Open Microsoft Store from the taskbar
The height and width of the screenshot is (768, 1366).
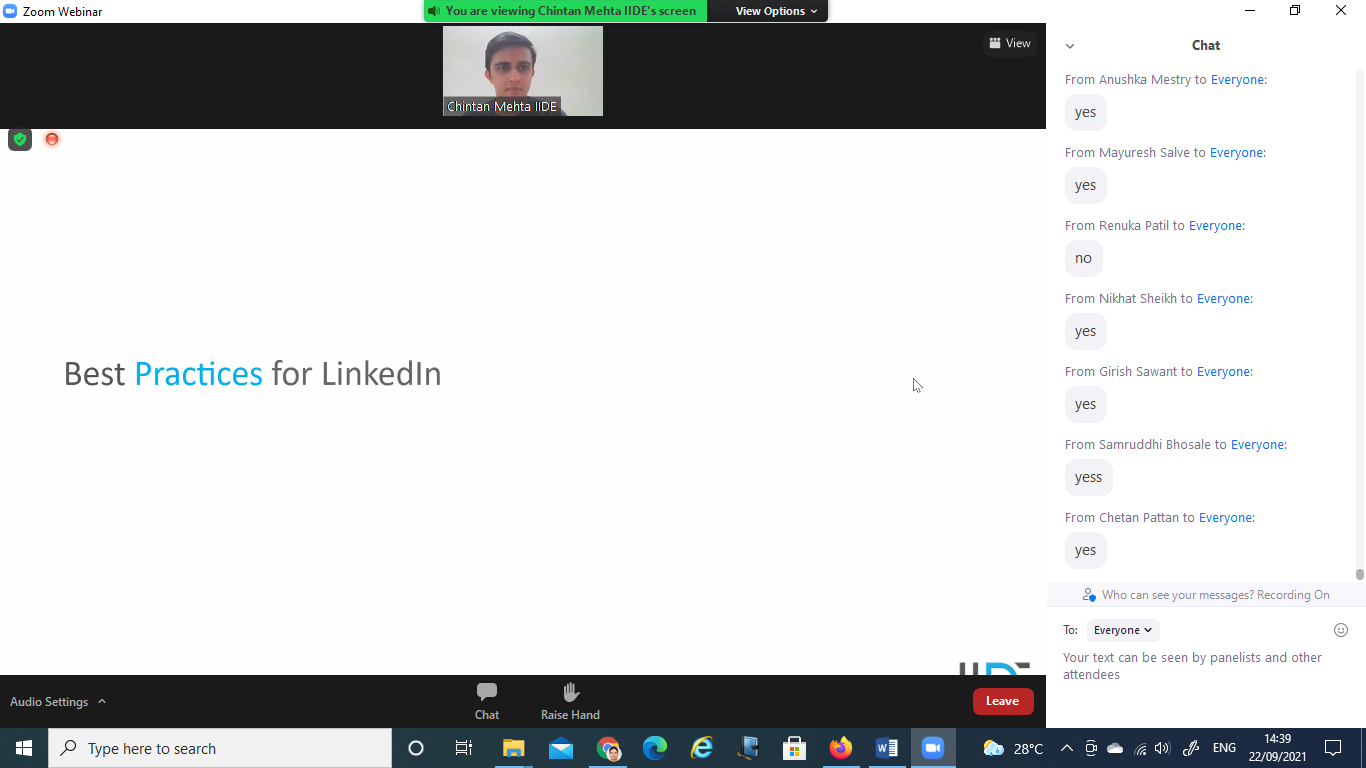pyautogui.click(x=795, y=748)
